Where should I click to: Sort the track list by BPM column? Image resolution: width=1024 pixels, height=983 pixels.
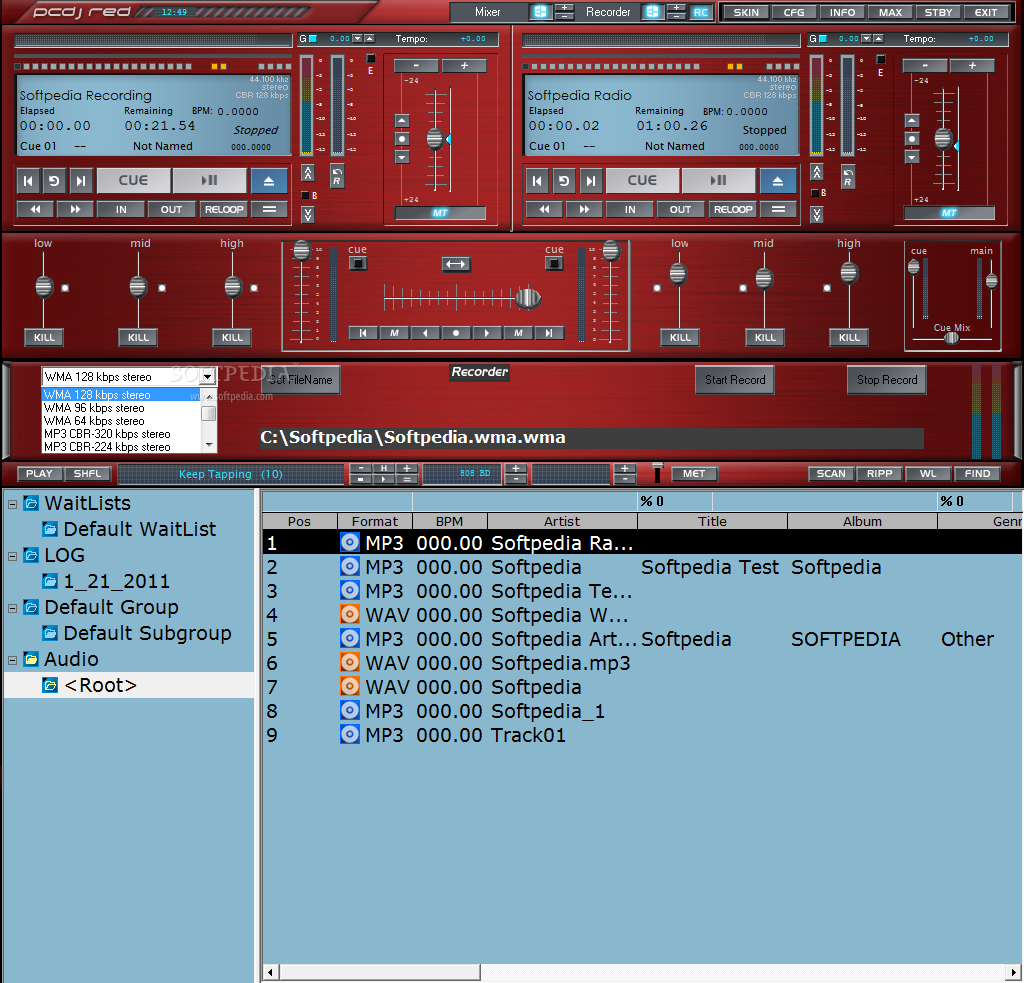pyautogui.click(x=449, y=521)
